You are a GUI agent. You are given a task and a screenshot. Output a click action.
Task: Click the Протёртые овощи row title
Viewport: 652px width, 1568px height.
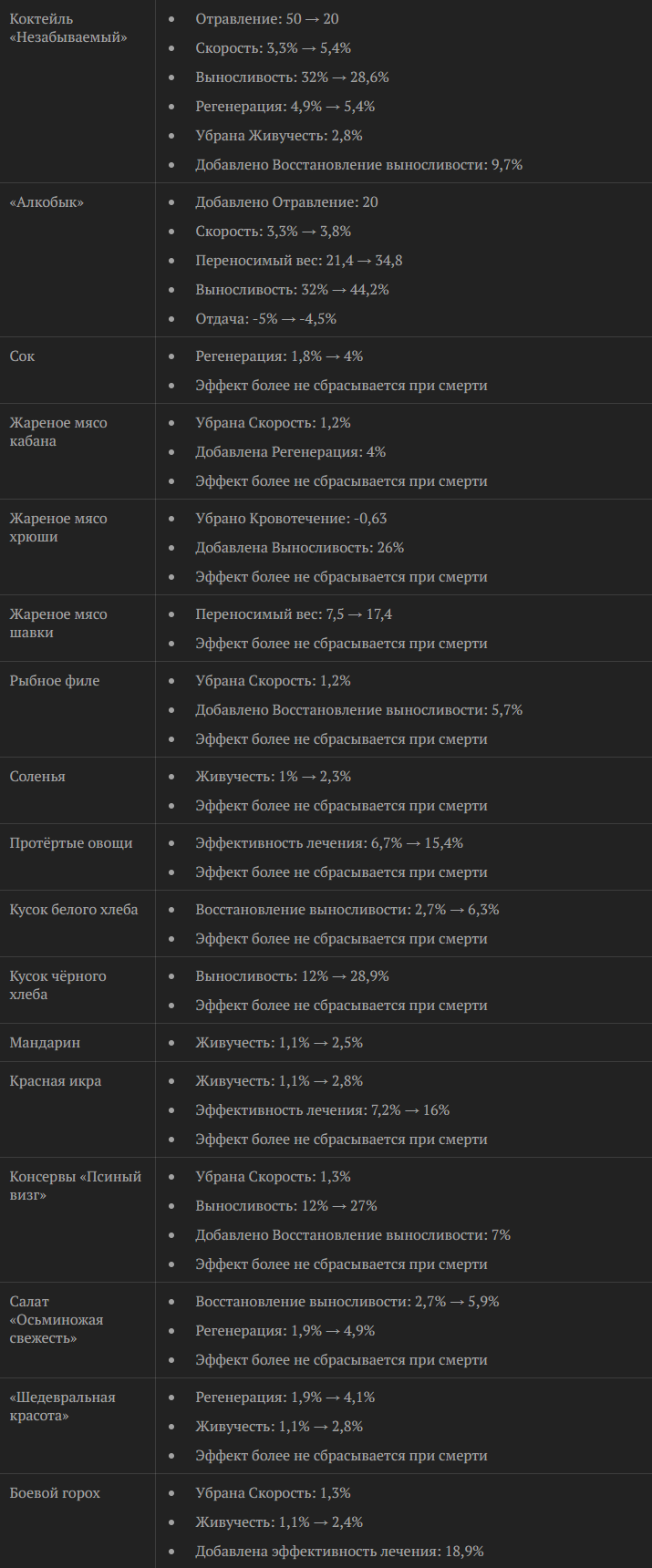(x=71, y=843)
